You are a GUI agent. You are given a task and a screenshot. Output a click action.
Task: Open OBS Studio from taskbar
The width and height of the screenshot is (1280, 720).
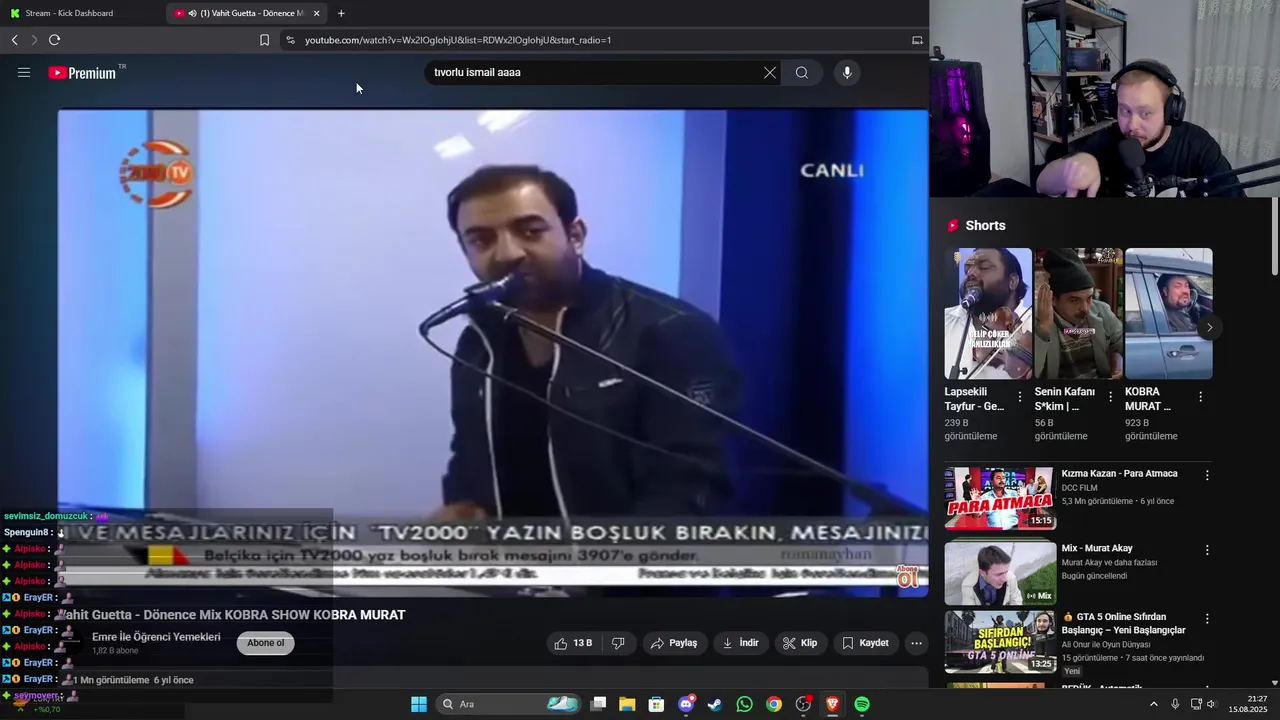(x=803, y=704)
